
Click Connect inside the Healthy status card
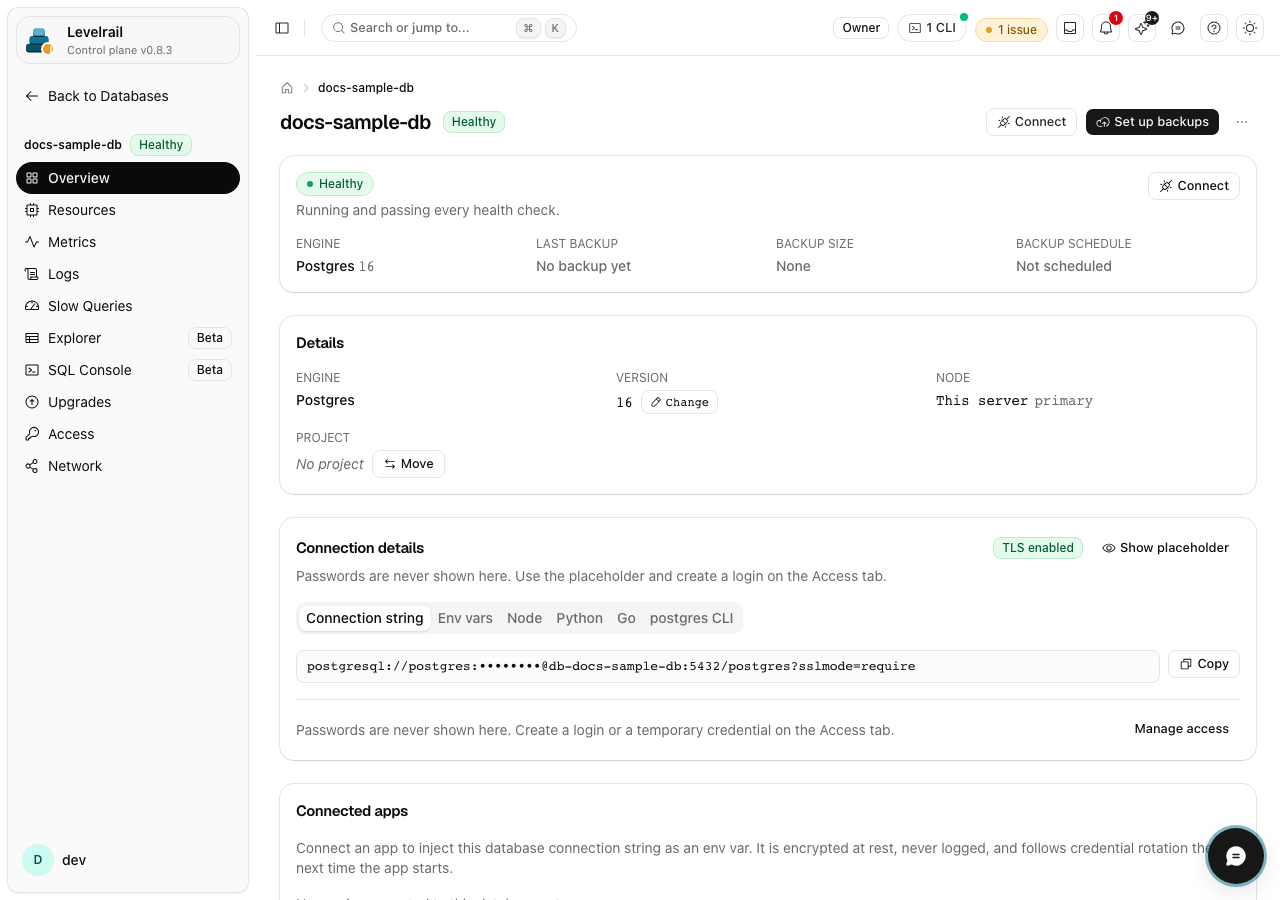click(1194, 186)
